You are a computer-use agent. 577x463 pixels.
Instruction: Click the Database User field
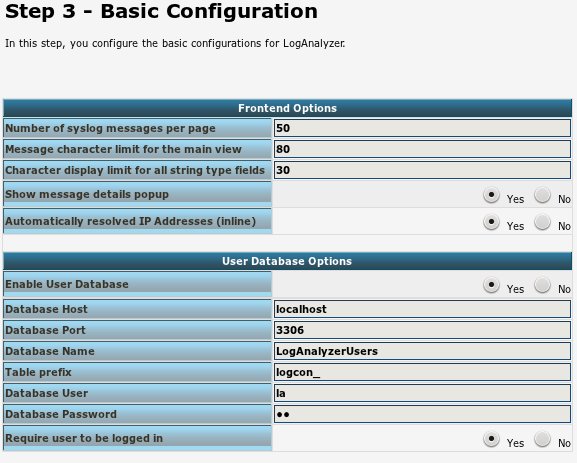click(x=422, y=393)
